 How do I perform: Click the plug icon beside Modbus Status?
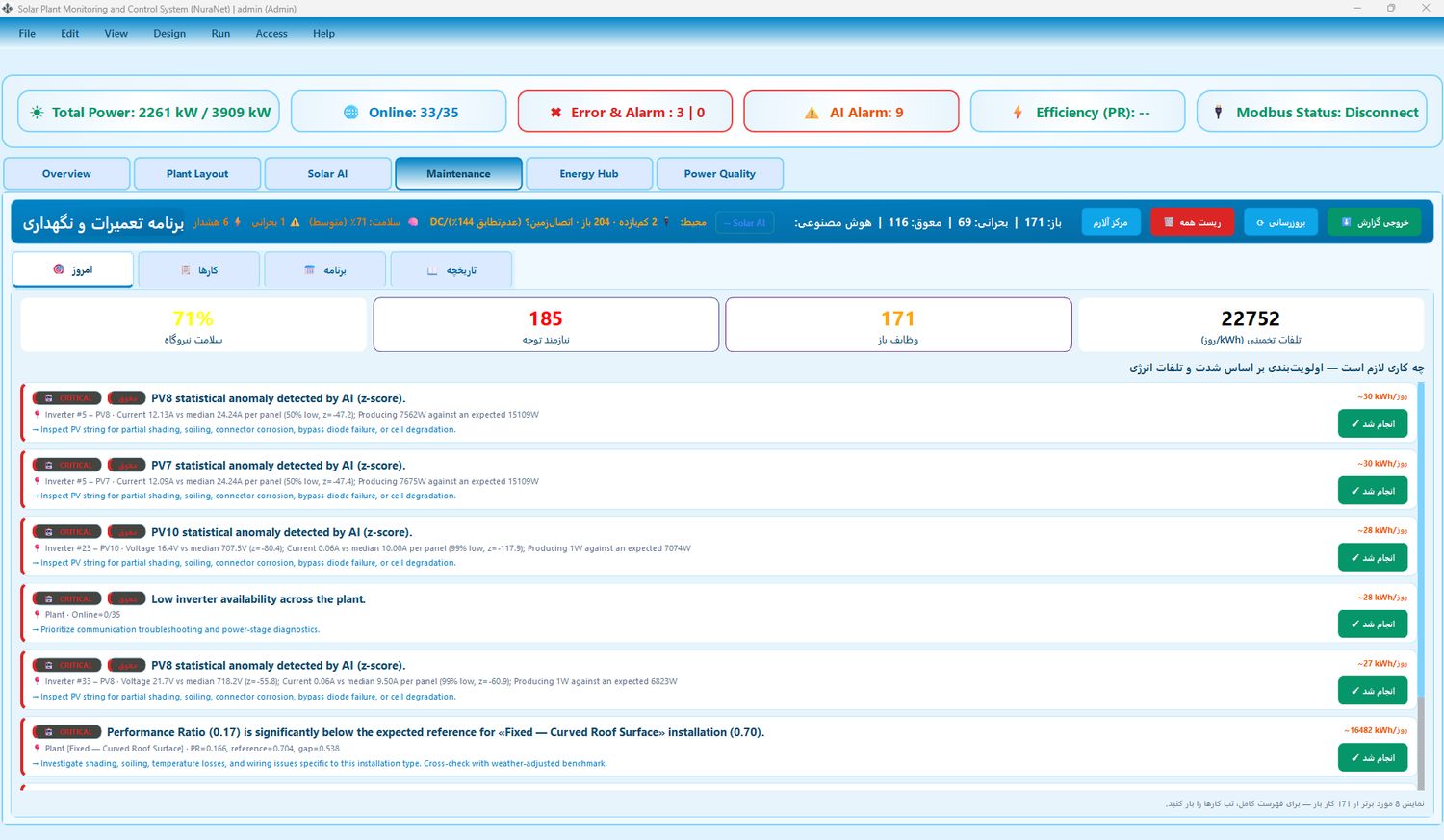[x=1218, y=113]
